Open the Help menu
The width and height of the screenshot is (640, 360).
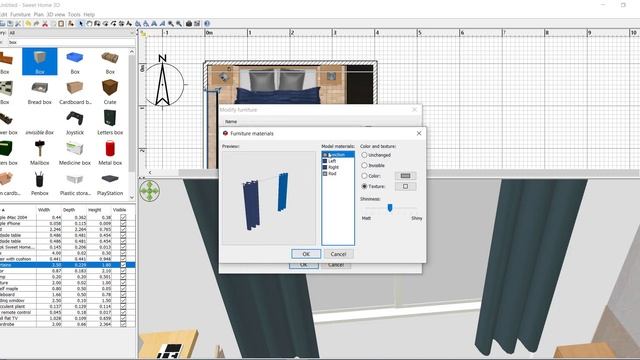[x=89, y=14]
